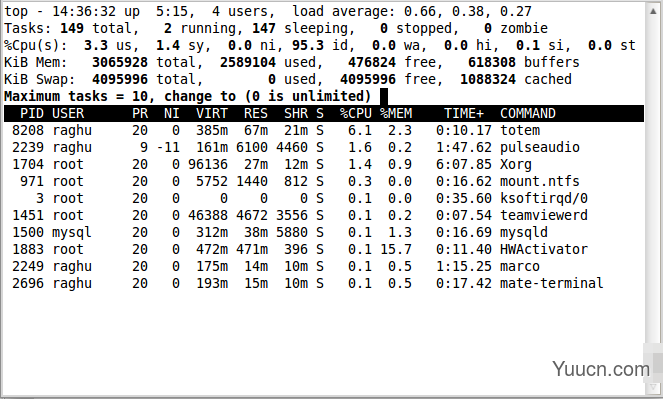This screenshot has width=663, height=399.
Task: Click the time value 6:07.85
Action: (464, 164)
